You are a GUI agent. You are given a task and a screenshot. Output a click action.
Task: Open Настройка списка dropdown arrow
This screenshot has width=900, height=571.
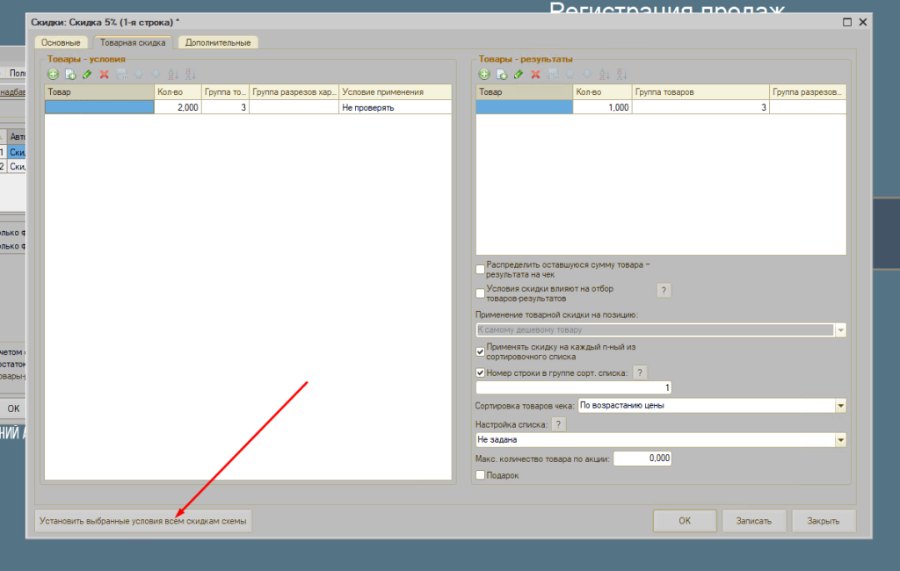coord(840,440)
